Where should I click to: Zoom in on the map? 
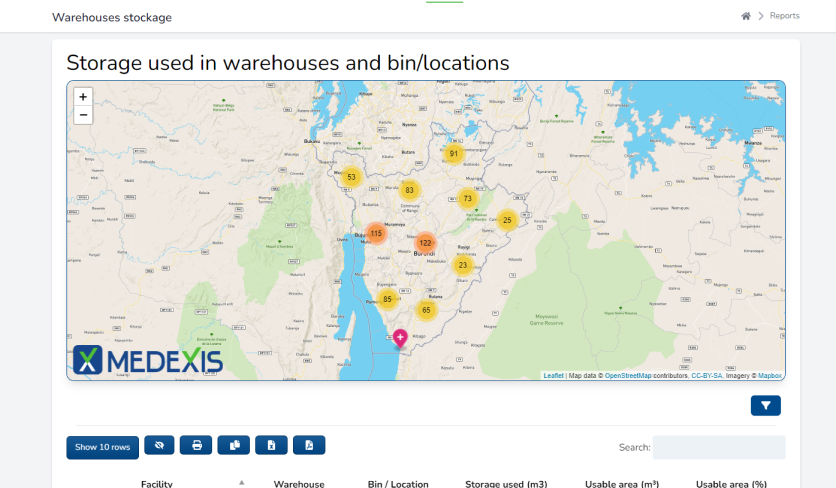(83, 97)
